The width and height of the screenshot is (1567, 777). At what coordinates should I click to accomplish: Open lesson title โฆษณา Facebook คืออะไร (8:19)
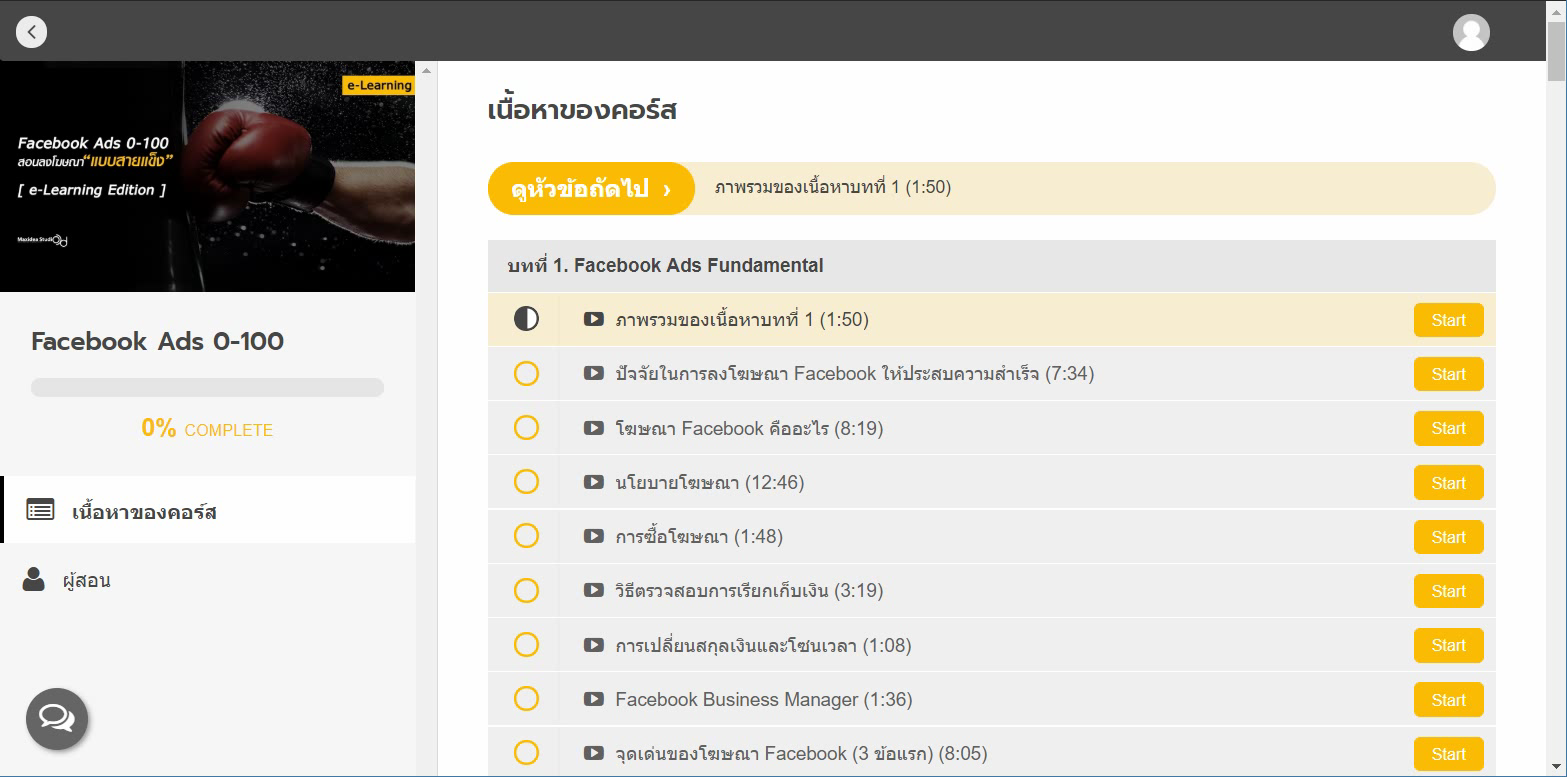749,428
